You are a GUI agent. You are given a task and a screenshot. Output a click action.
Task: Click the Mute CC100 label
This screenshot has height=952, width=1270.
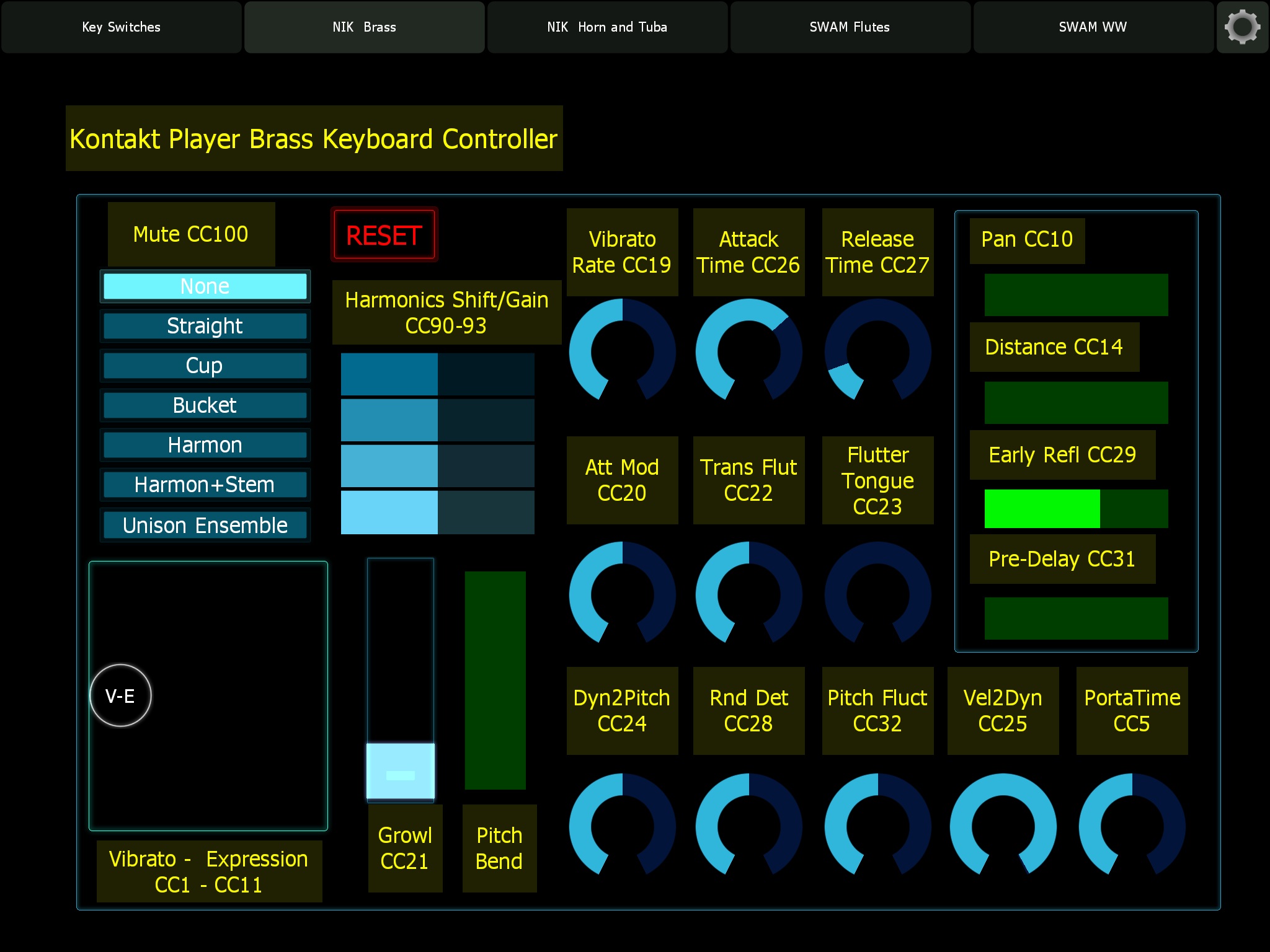pyautogui.click(x=192, y=234)
